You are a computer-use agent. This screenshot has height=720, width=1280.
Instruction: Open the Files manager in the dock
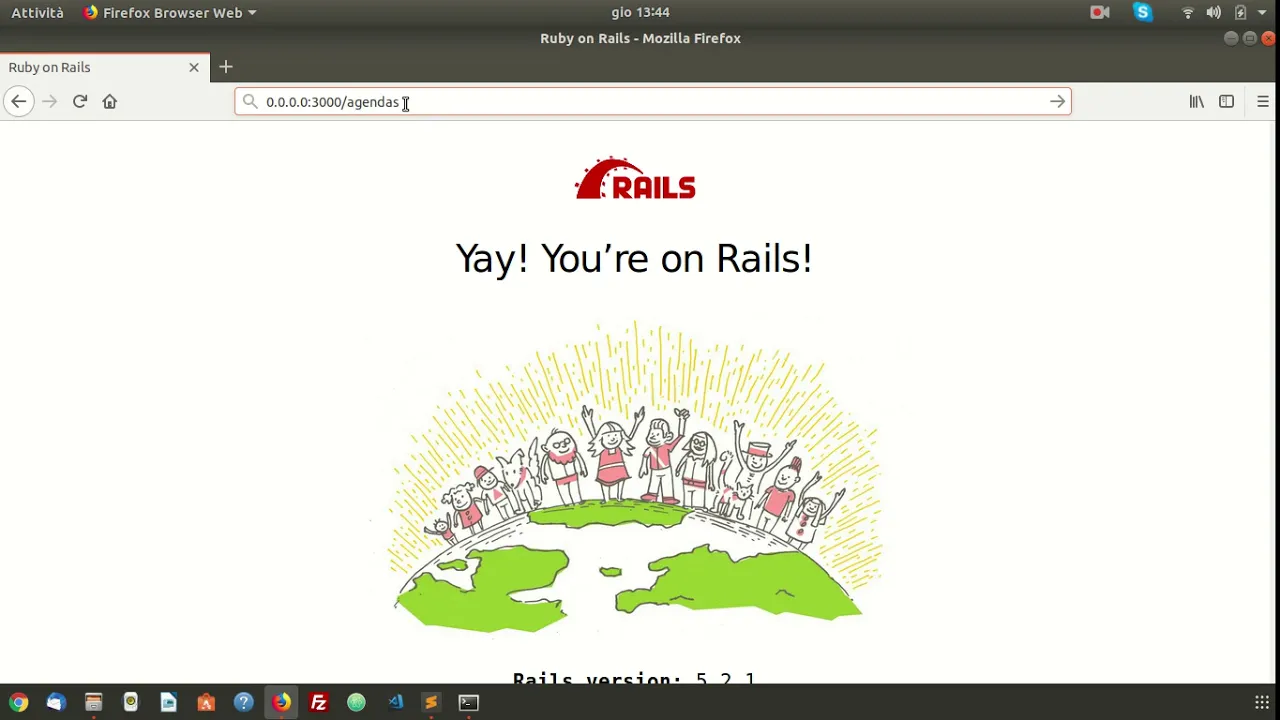pos(93,702)
